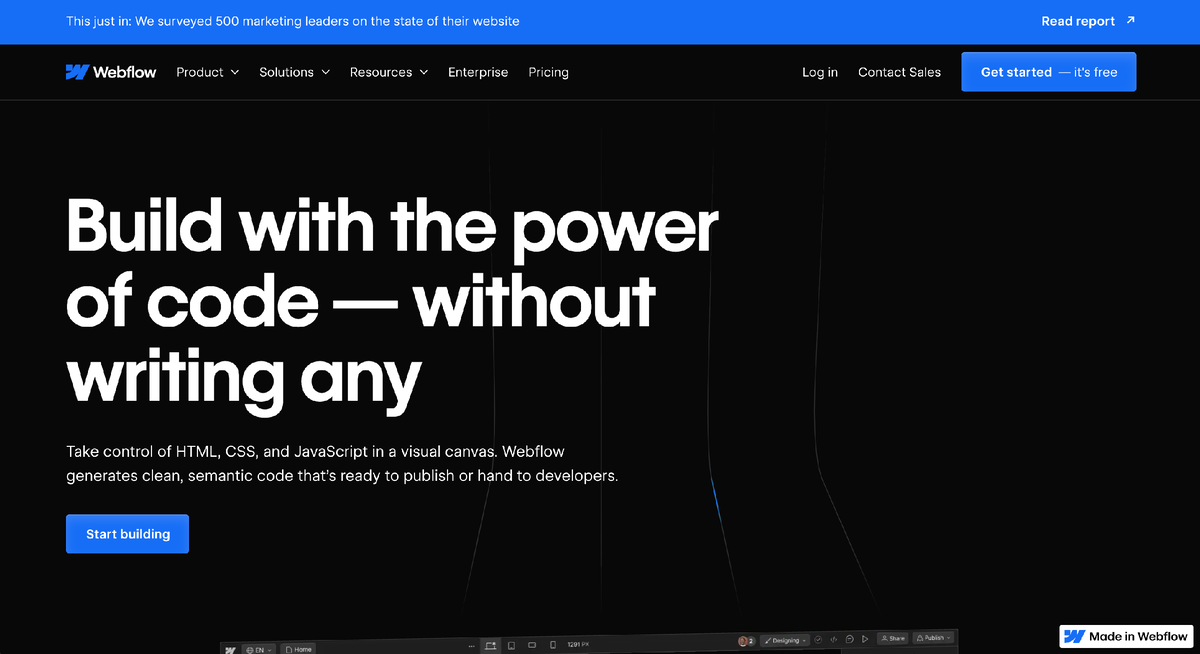Open the Designing mode dropdown
1200x654 pixels.
click(x=785, y=640)
